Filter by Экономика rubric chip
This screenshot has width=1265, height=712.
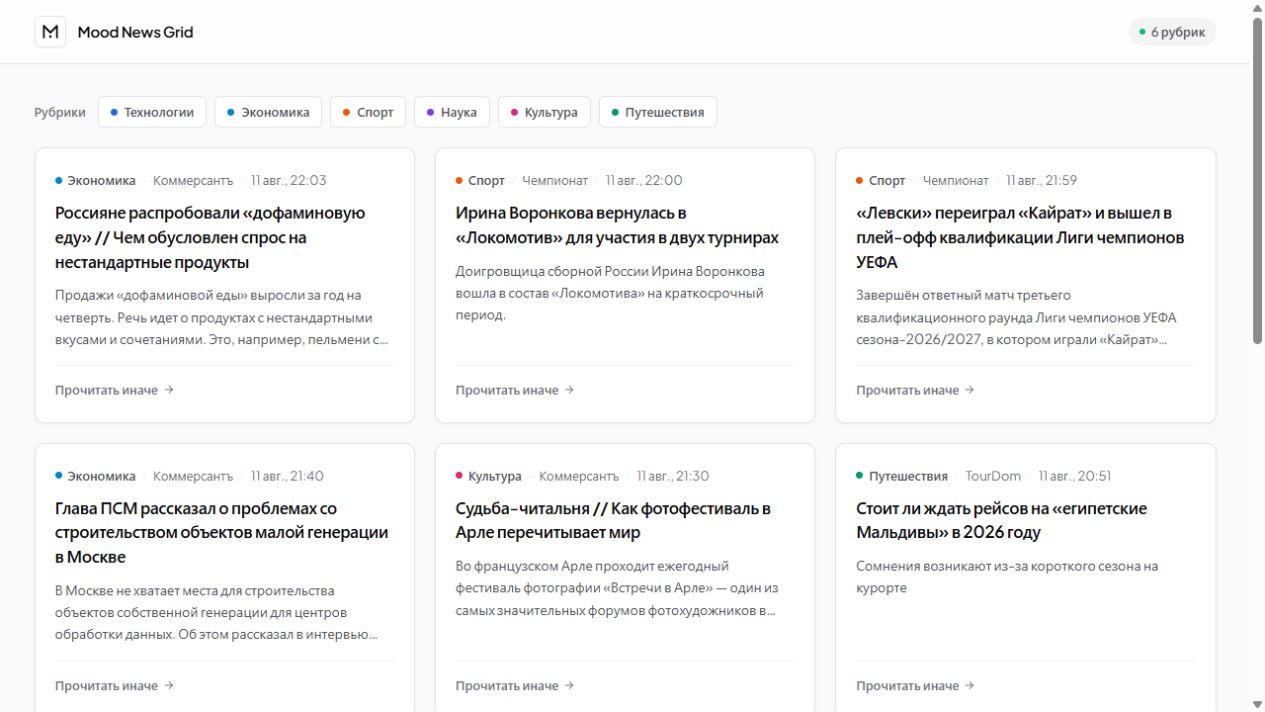(x=268, y=112)
